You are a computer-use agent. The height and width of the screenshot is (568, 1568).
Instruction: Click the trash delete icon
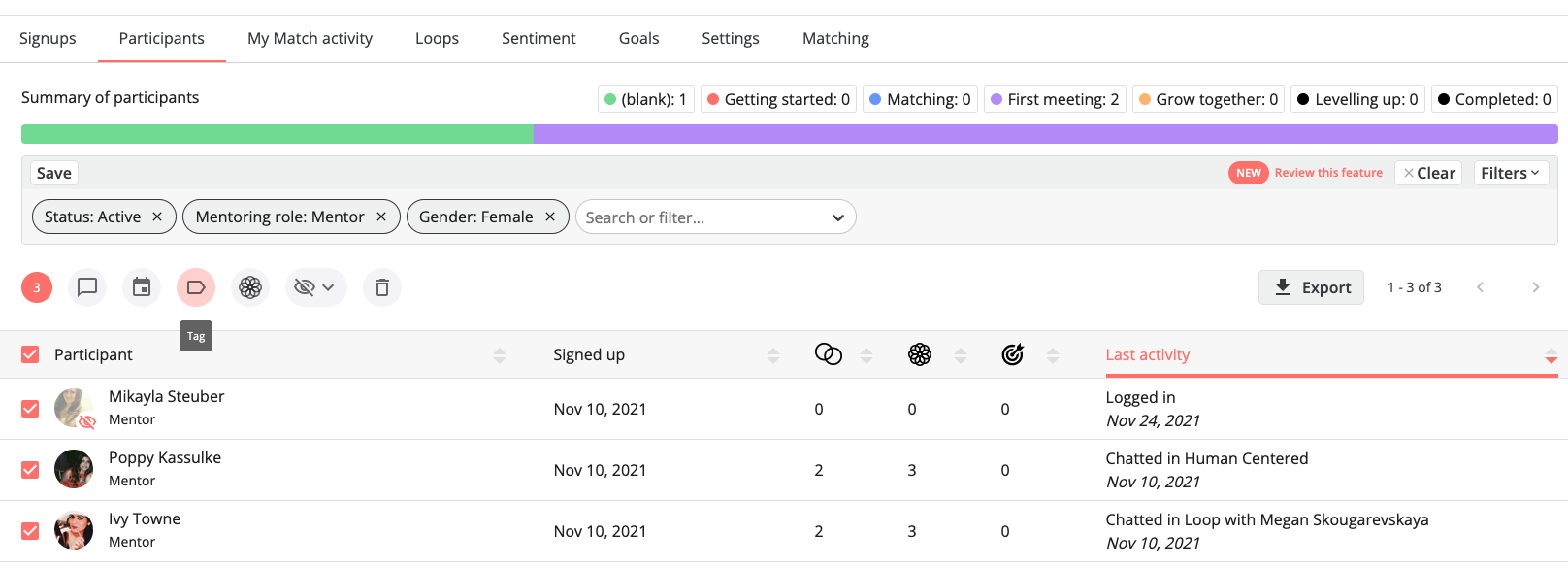(x=382, y=287)
